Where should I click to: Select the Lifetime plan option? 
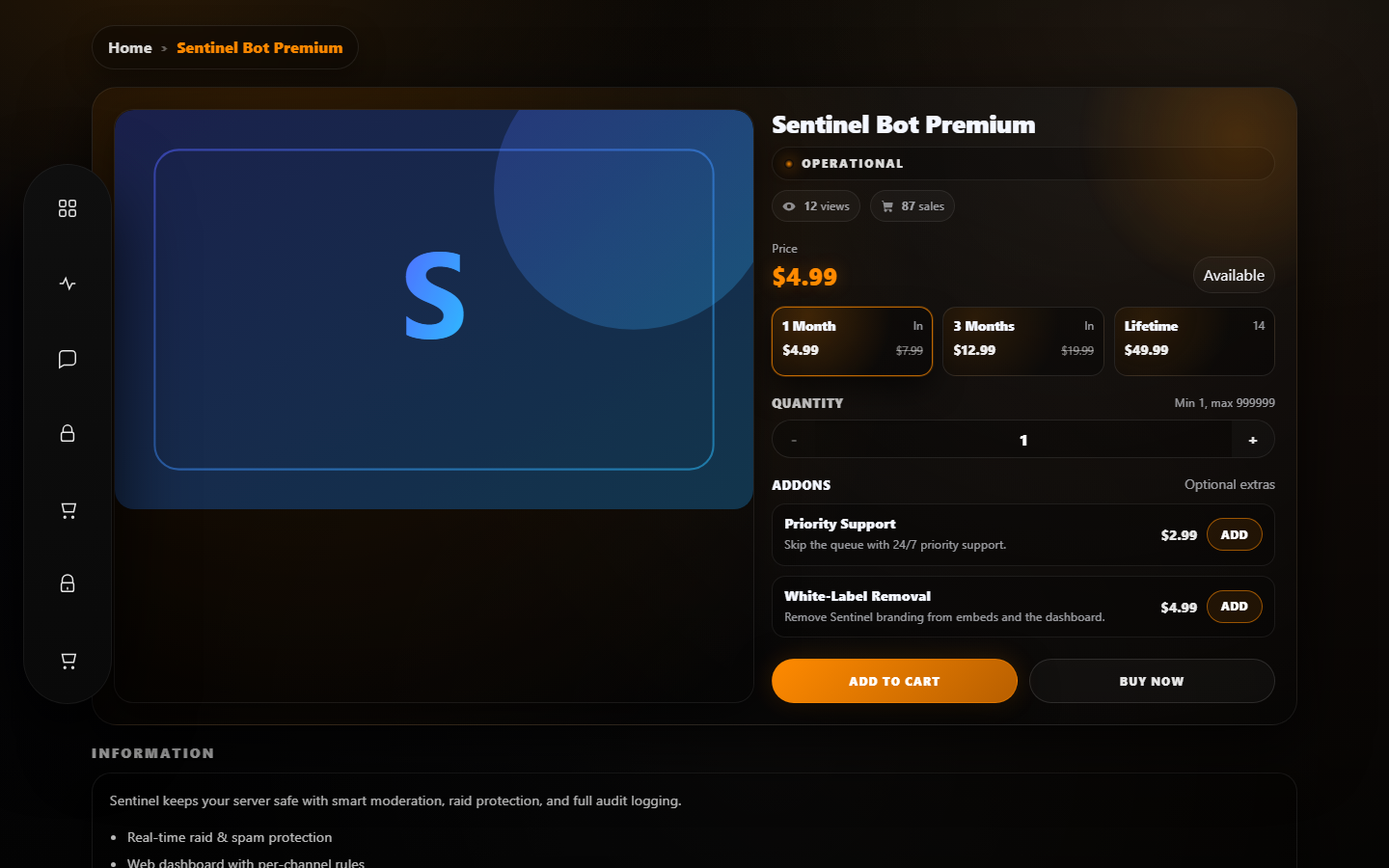(x=1194, y=341)
